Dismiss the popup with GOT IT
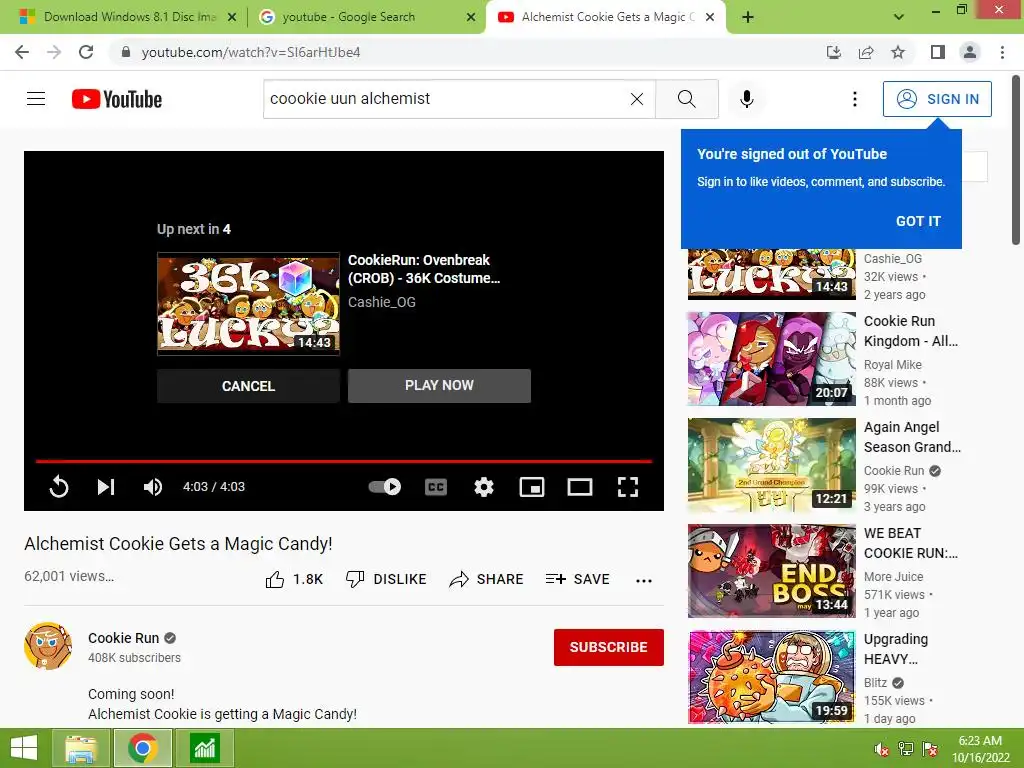This screenshot has height=768, width=1024. click(918, 221)
